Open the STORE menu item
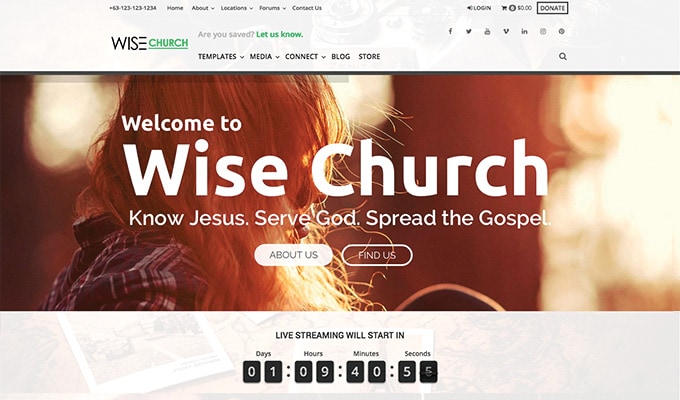680x400 pixels. [x=369, y=56]
